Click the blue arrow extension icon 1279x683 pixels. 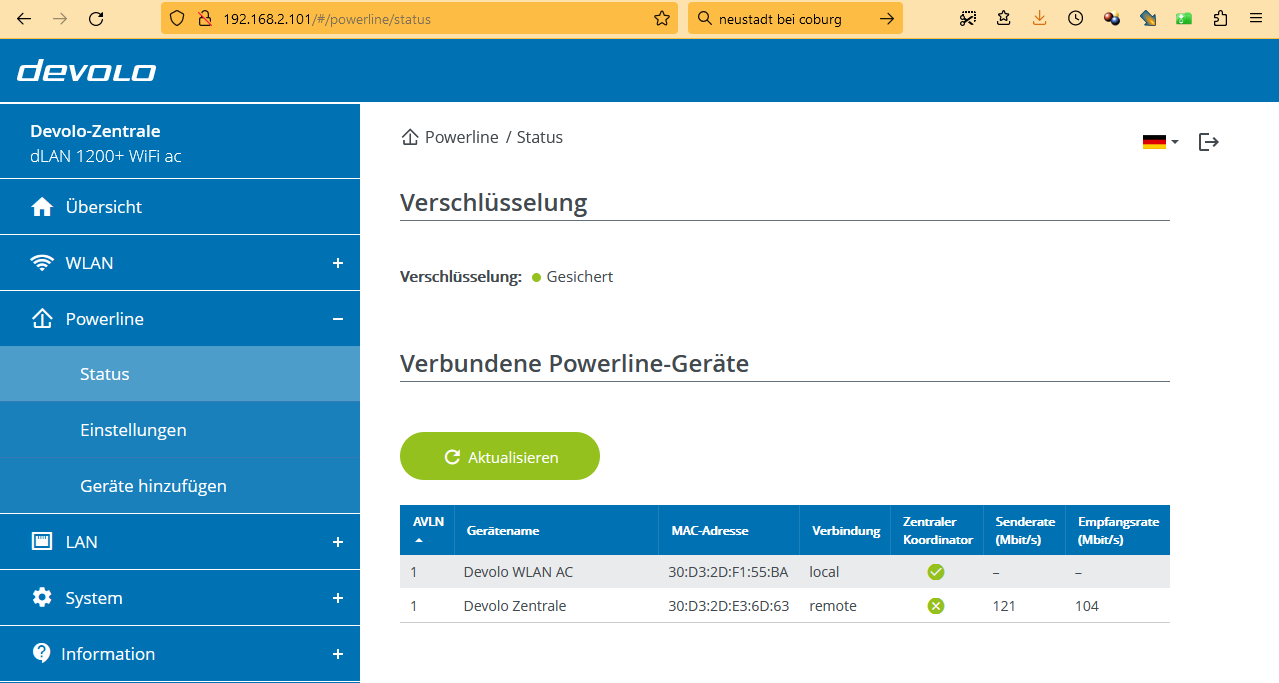tap(1148, 18)
